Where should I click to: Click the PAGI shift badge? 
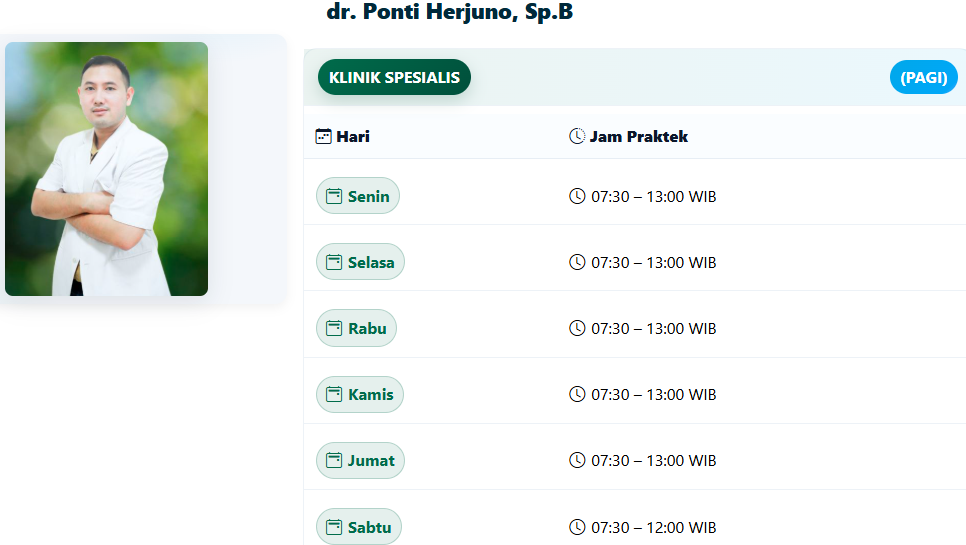point(923,78)
